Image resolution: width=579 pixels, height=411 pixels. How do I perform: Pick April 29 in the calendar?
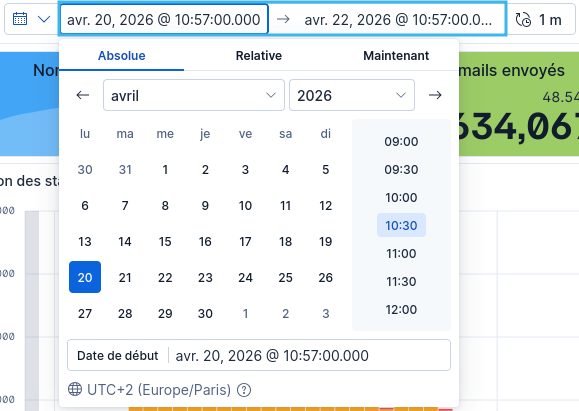click(x=165, y=313)
